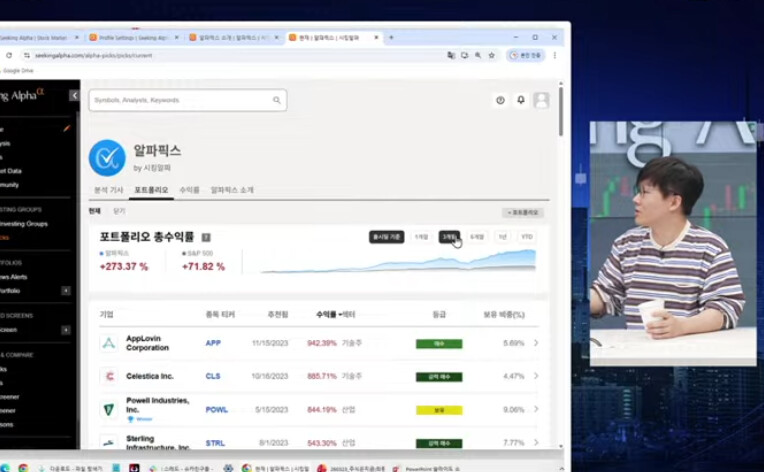The width and height of the screenshot is (764, 472).
Task: Select the YTD range
Action: pos(527,237)
